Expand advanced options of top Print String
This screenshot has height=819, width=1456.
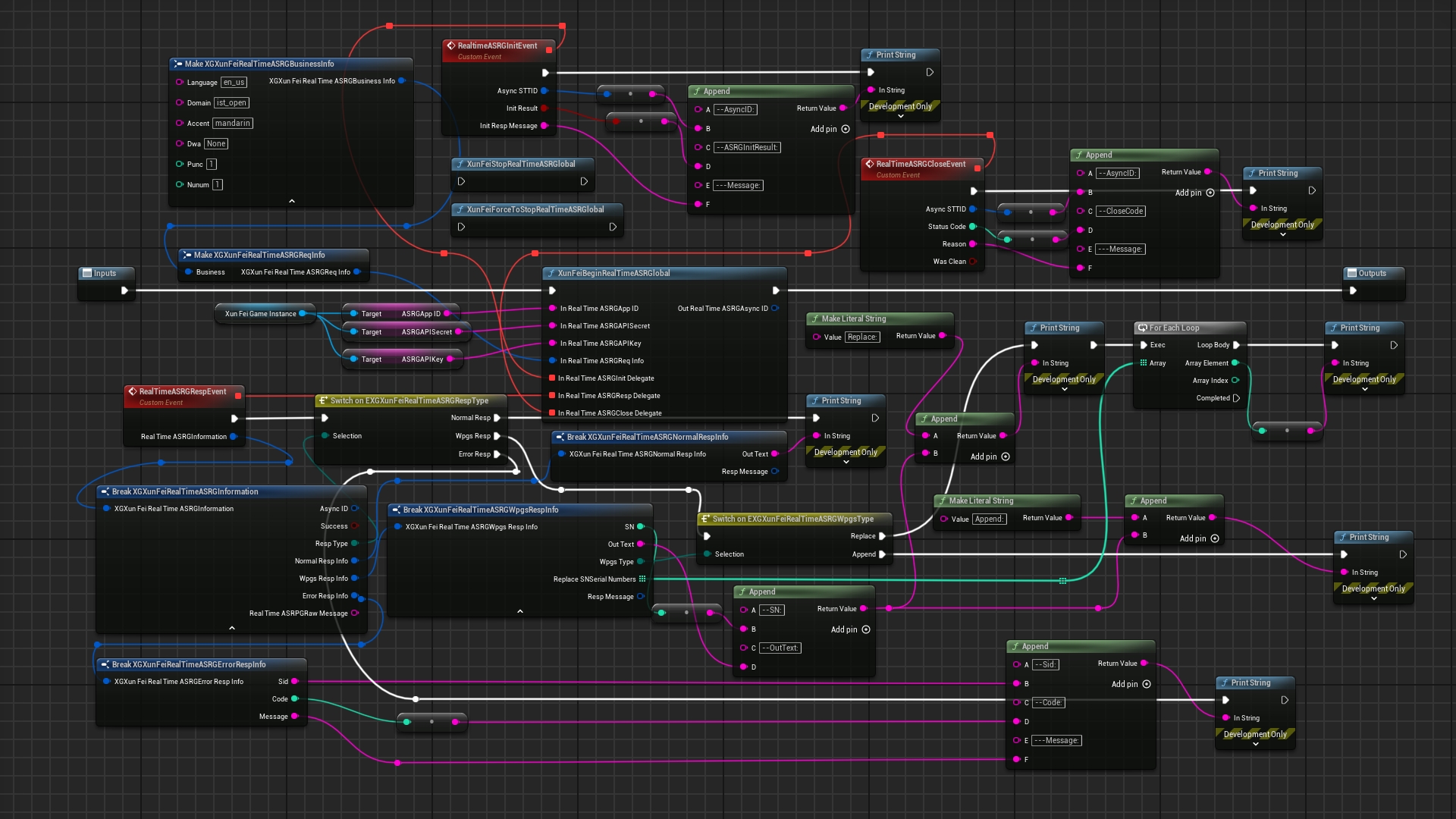(900, 117)
